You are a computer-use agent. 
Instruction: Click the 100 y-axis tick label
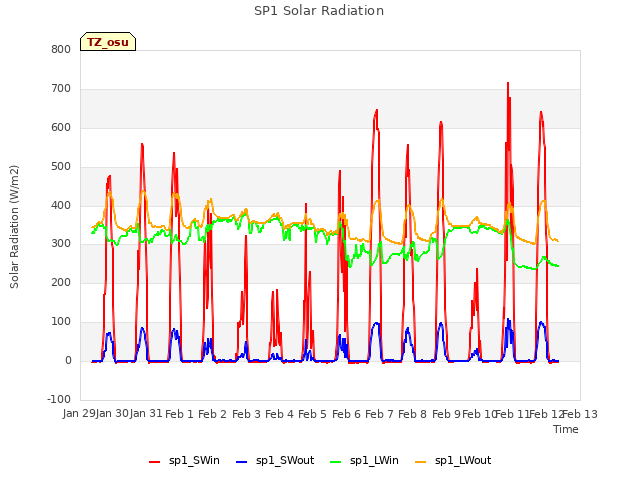tap(61, 322)
